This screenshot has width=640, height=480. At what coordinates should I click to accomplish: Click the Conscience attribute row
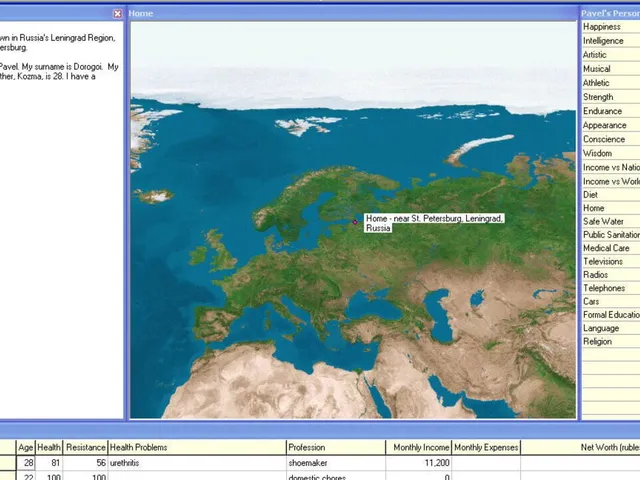(x=611, y=139)
